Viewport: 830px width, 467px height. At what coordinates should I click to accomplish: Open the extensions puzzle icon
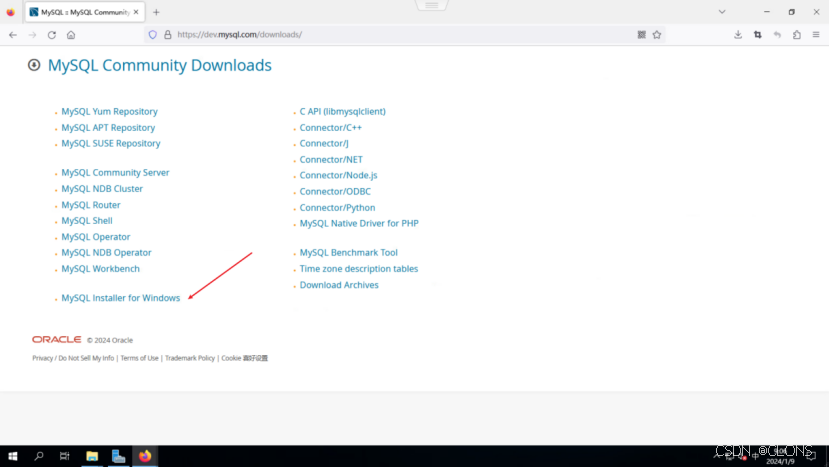tap(797, 35)
